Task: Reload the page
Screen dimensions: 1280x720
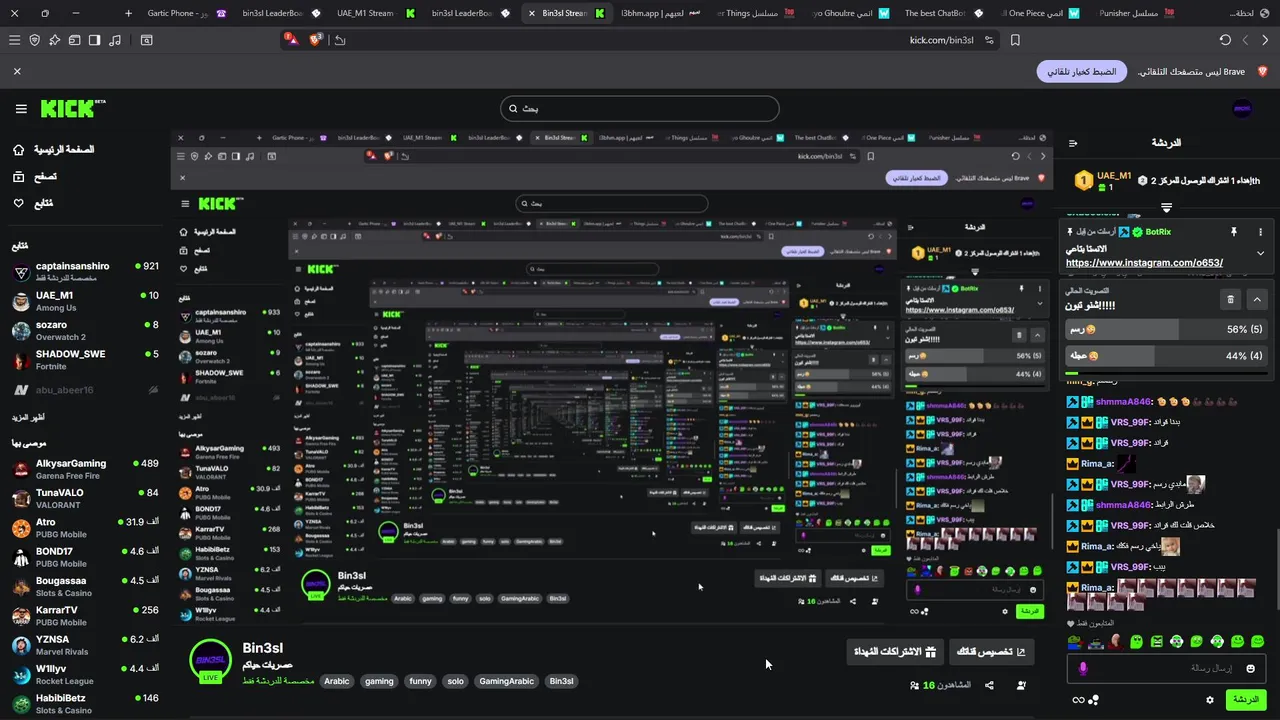Action: [1225, 40]
